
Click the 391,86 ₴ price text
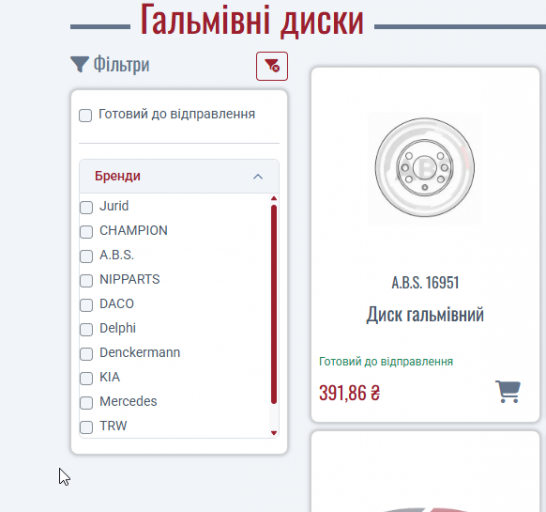pyautogui.click(x=349, y=393)
